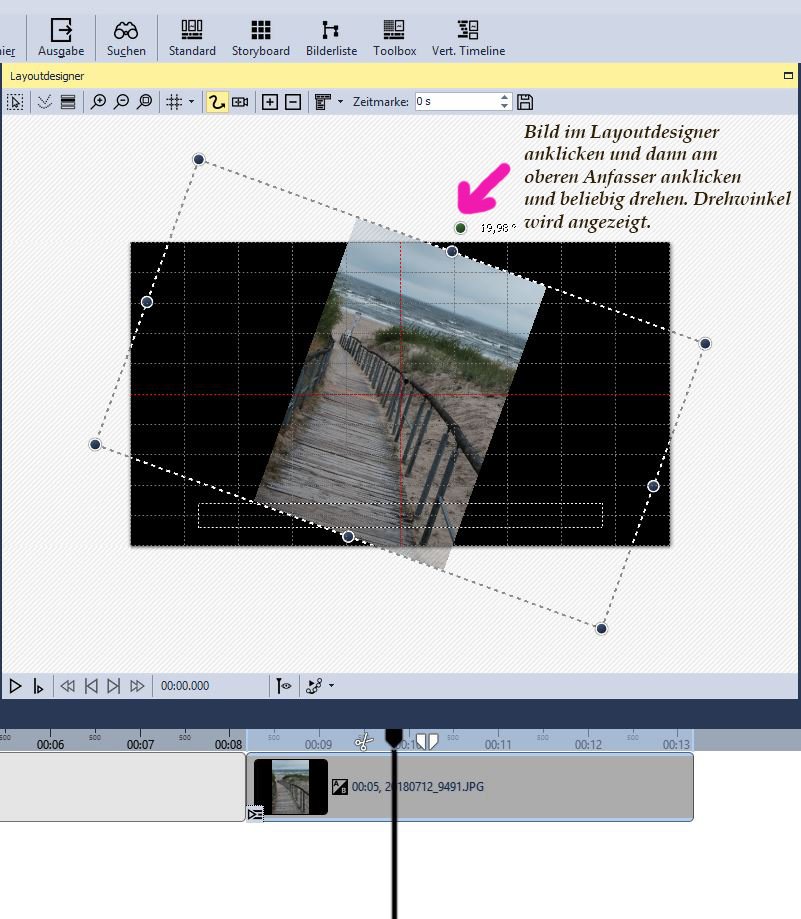Toggle the camera pan mode icon

pos(240,102)
